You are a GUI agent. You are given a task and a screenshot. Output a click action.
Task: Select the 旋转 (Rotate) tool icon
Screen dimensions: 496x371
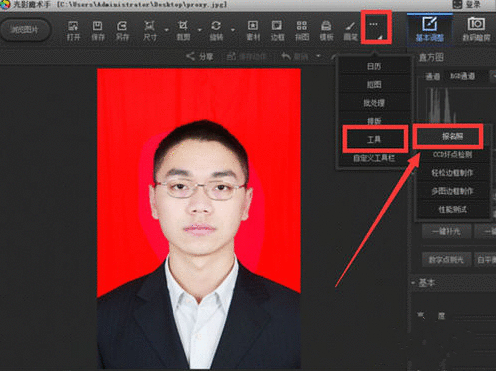[216, 31]
